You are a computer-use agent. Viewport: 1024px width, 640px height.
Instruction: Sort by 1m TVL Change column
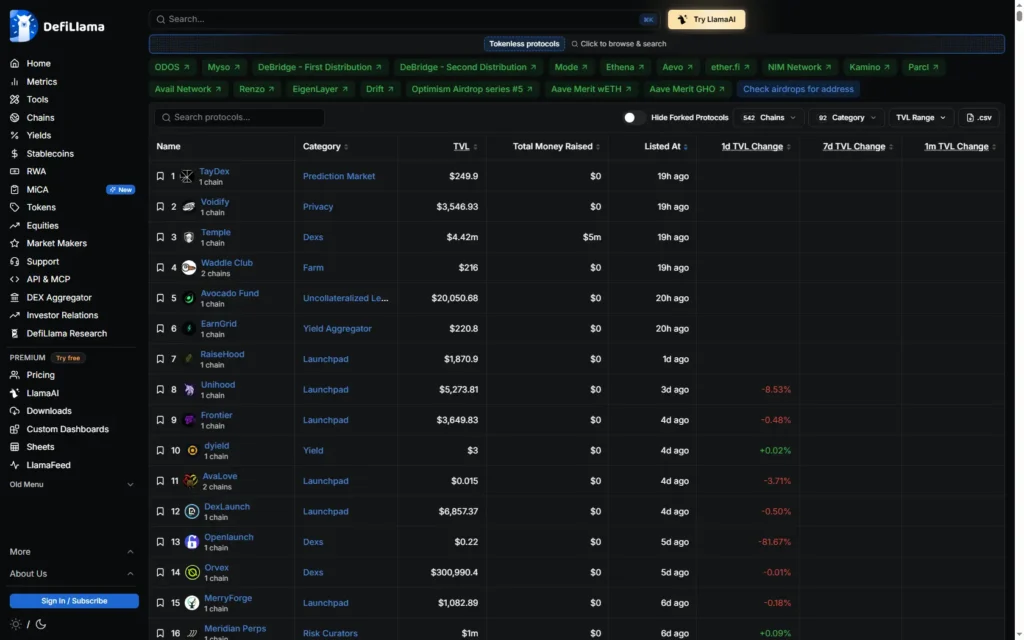(x=960, y=146)
